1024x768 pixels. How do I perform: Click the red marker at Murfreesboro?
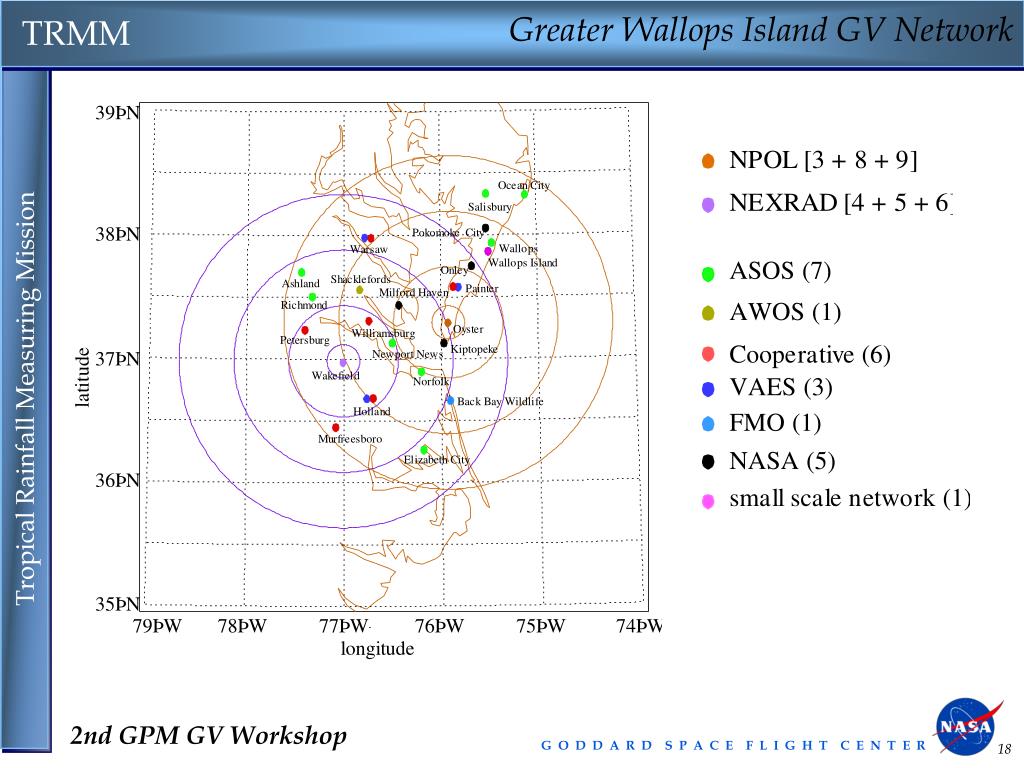tap(336, 428)
